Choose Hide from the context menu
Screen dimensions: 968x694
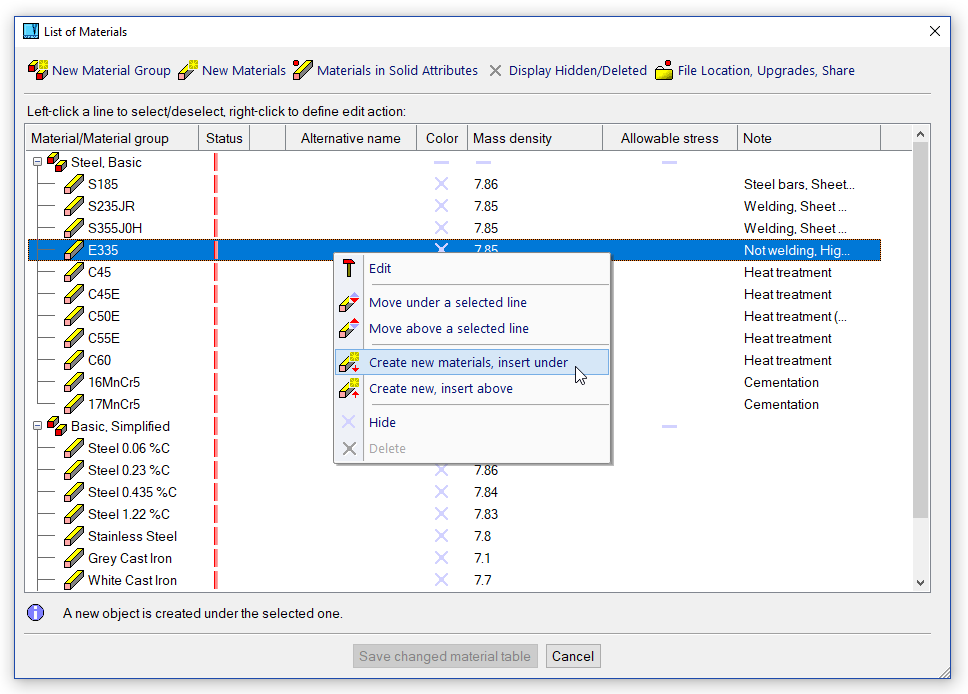(x=382, y=422)
